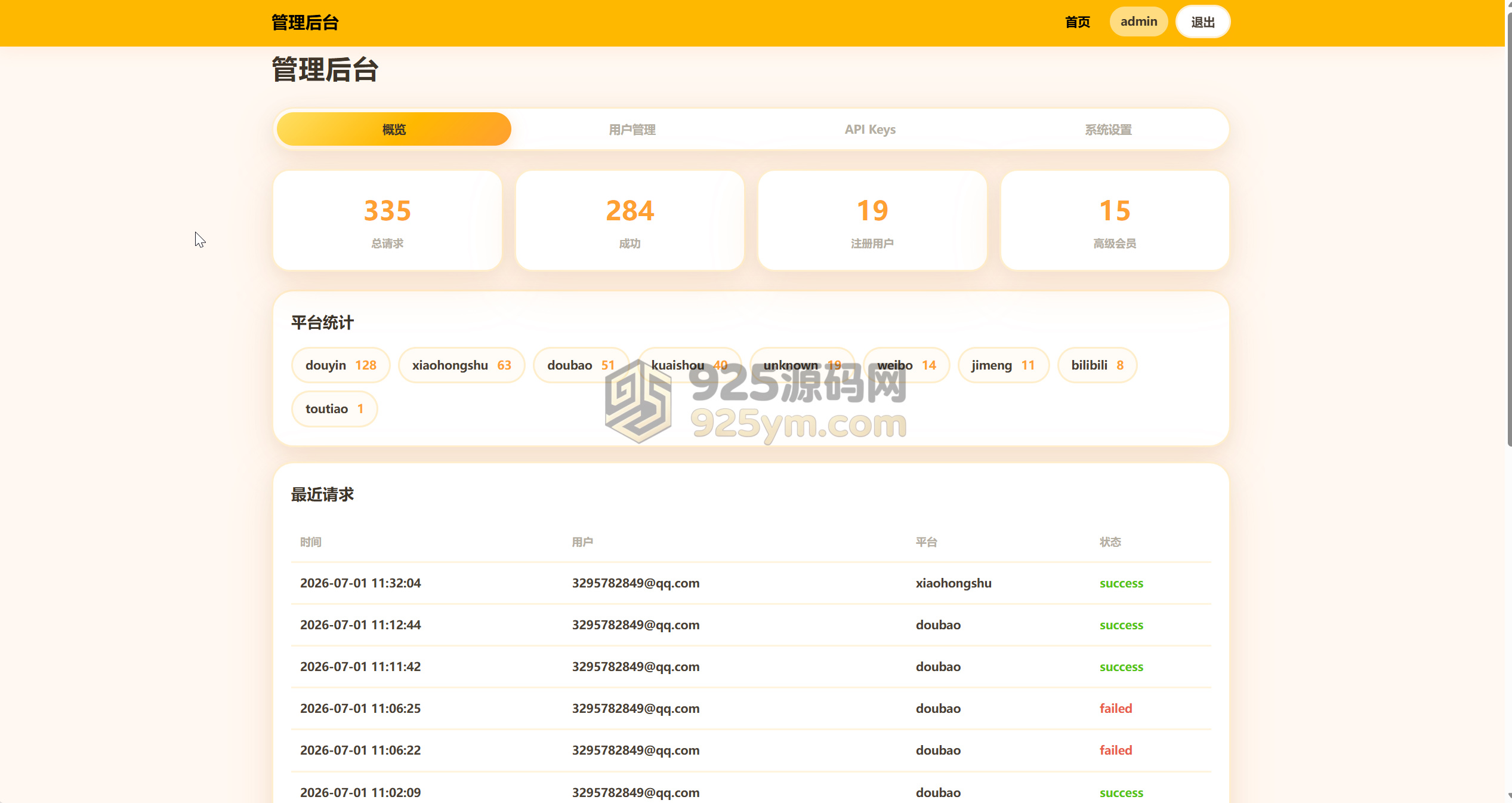Click the 状态 column header

click(1110, 542)
